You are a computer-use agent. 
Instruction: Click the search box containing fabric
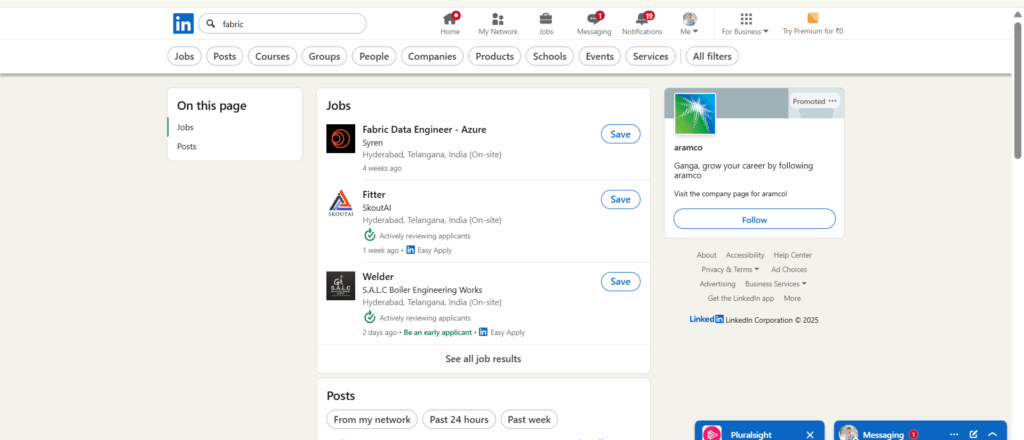282,24
